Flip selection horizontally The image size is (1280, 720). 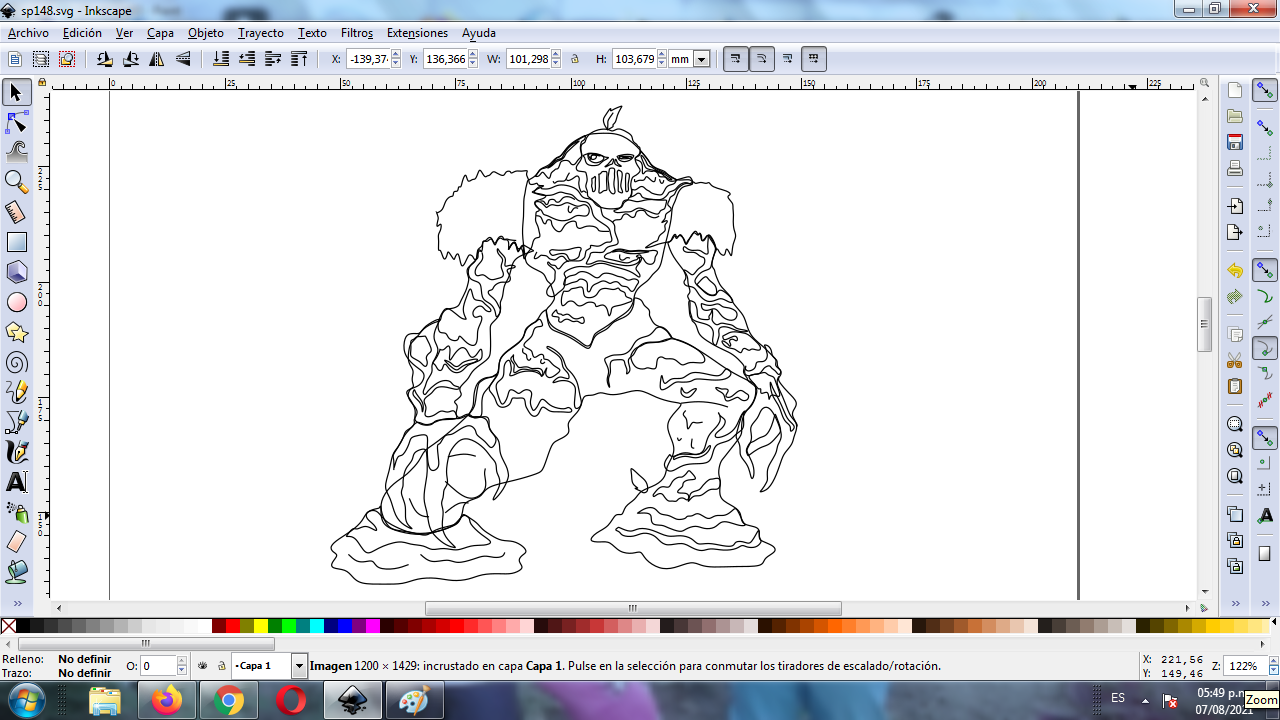tap(157, 59)
